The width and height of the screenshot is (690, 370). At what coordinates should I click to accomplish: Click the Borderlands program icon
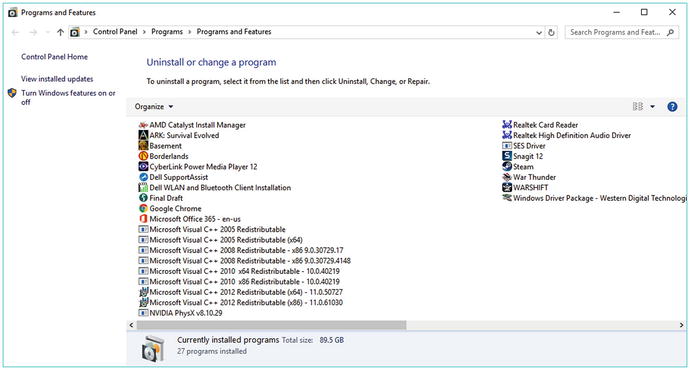[143, 156]
